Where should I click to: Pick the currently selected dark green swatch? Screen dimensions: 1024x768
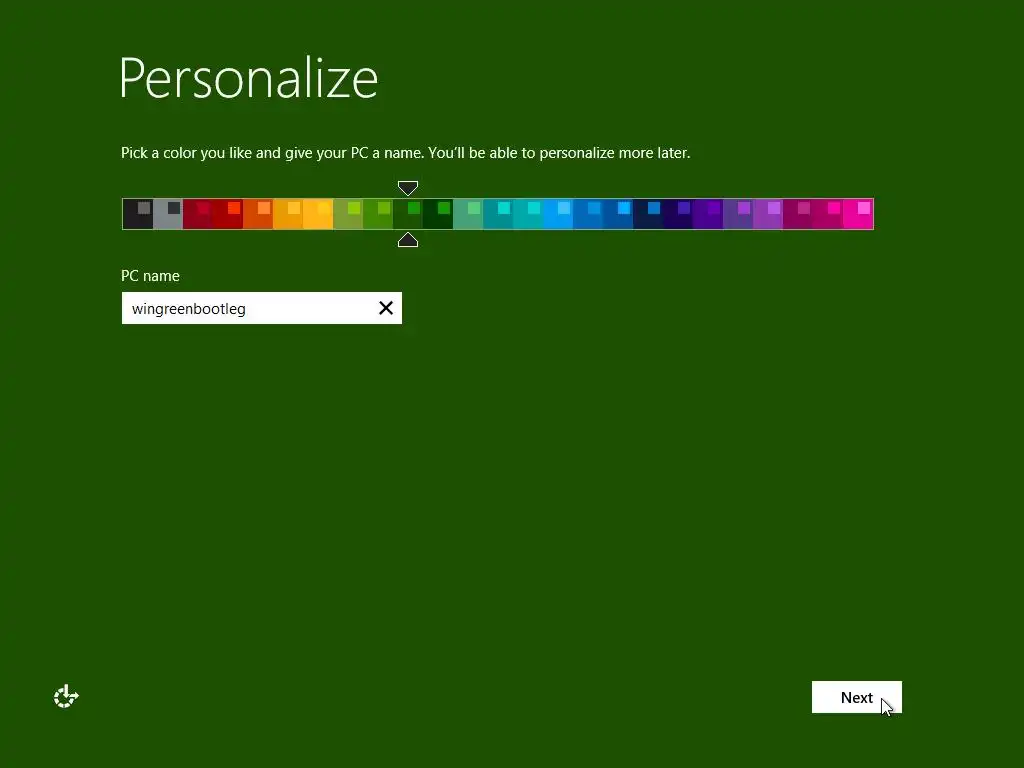point(408,214)
